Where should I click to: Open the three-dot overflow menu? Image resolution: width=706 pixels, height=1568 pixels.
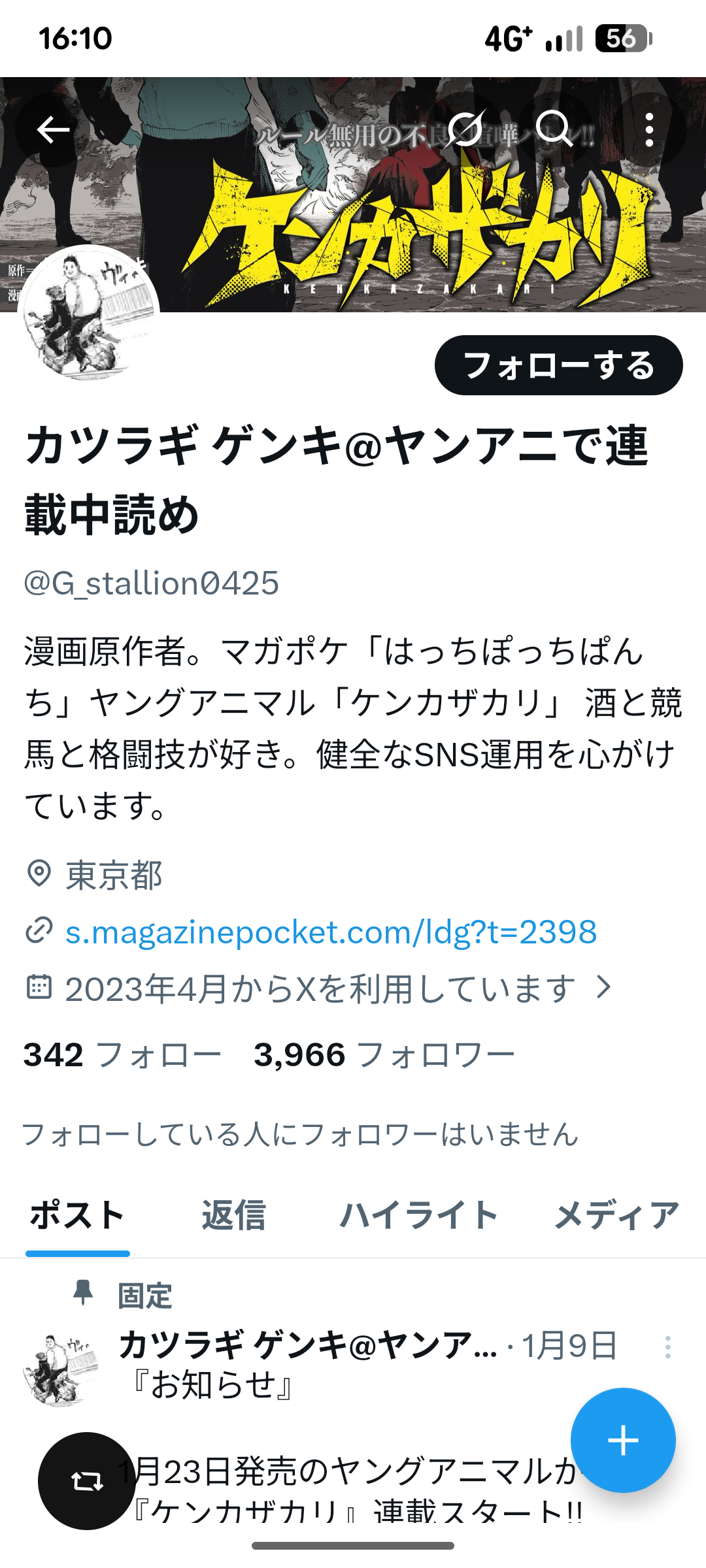[649, 129]
